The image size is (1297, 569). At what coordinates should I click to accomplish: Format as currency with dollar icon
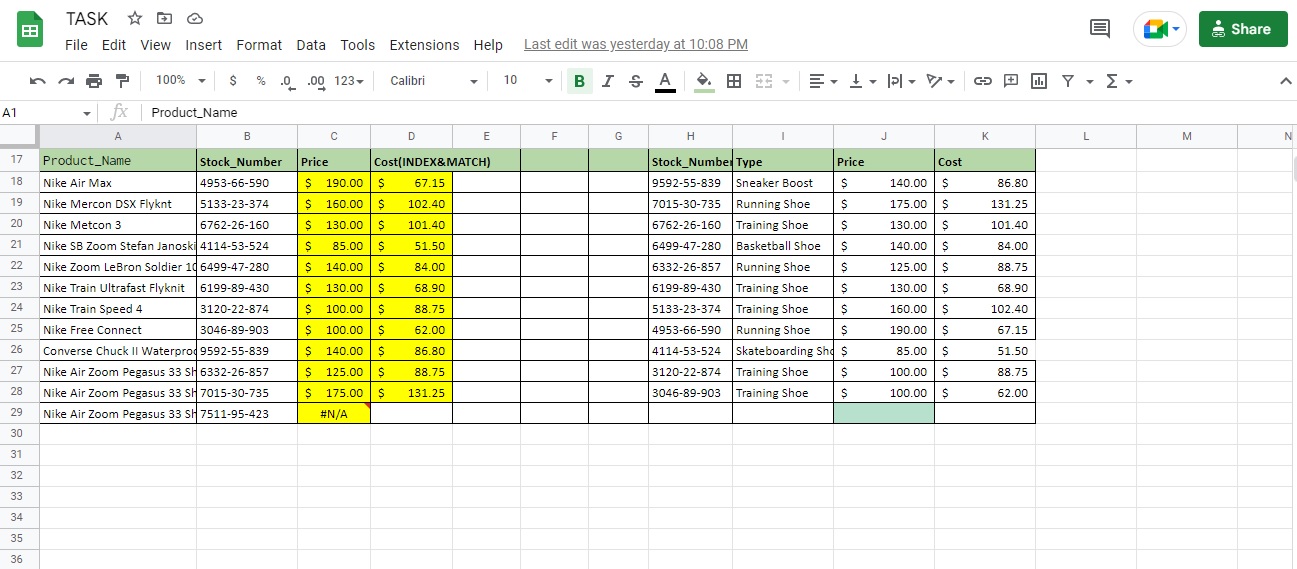pyautogui.click(x=233, y=81)
